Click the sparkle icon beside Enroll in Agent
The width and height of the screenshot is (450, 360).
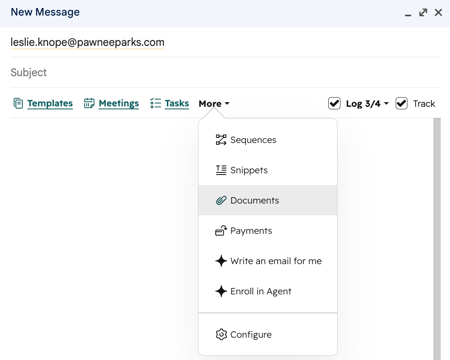221,291
